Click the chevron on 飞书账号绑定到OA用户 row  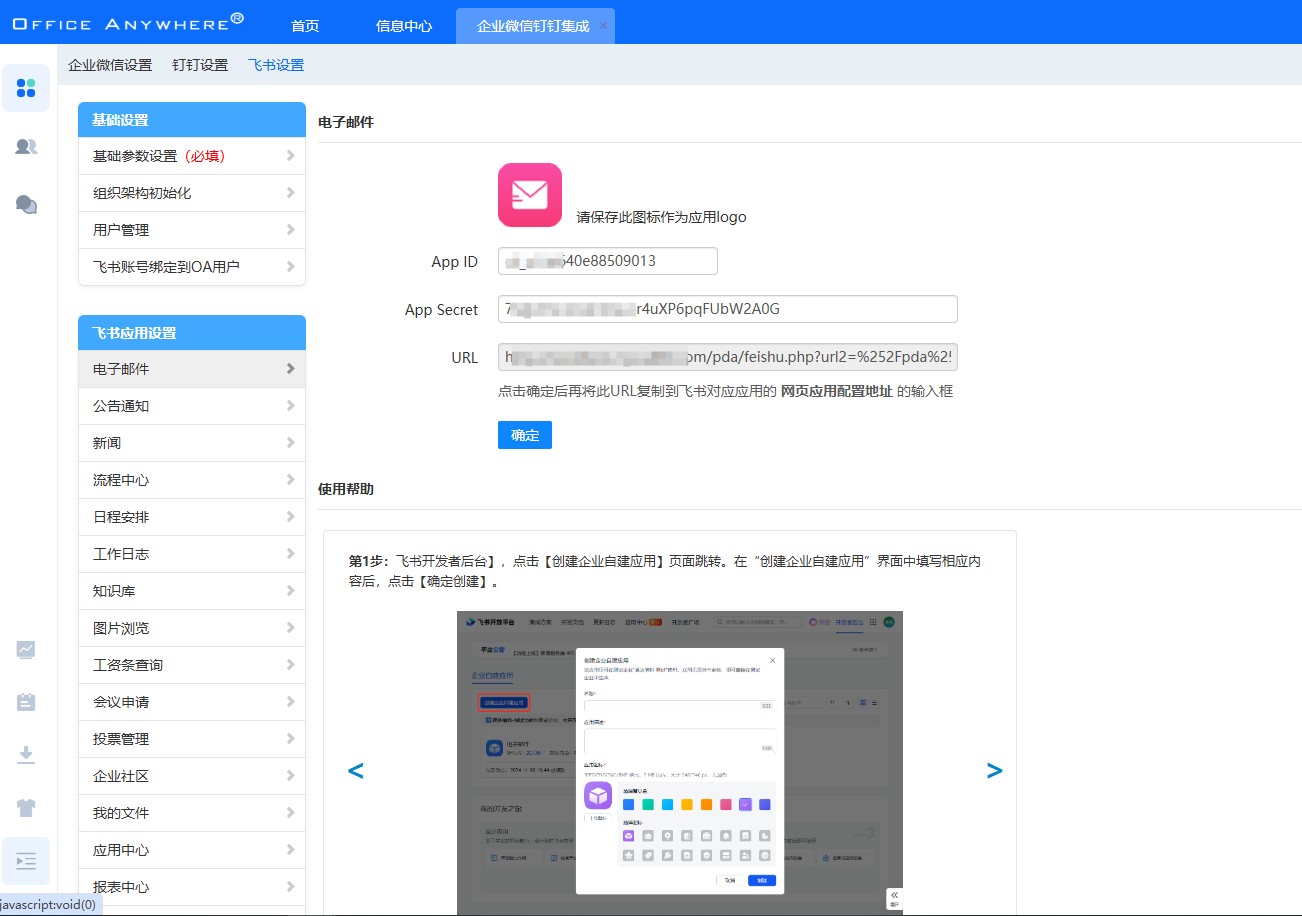tap(290, 267)
